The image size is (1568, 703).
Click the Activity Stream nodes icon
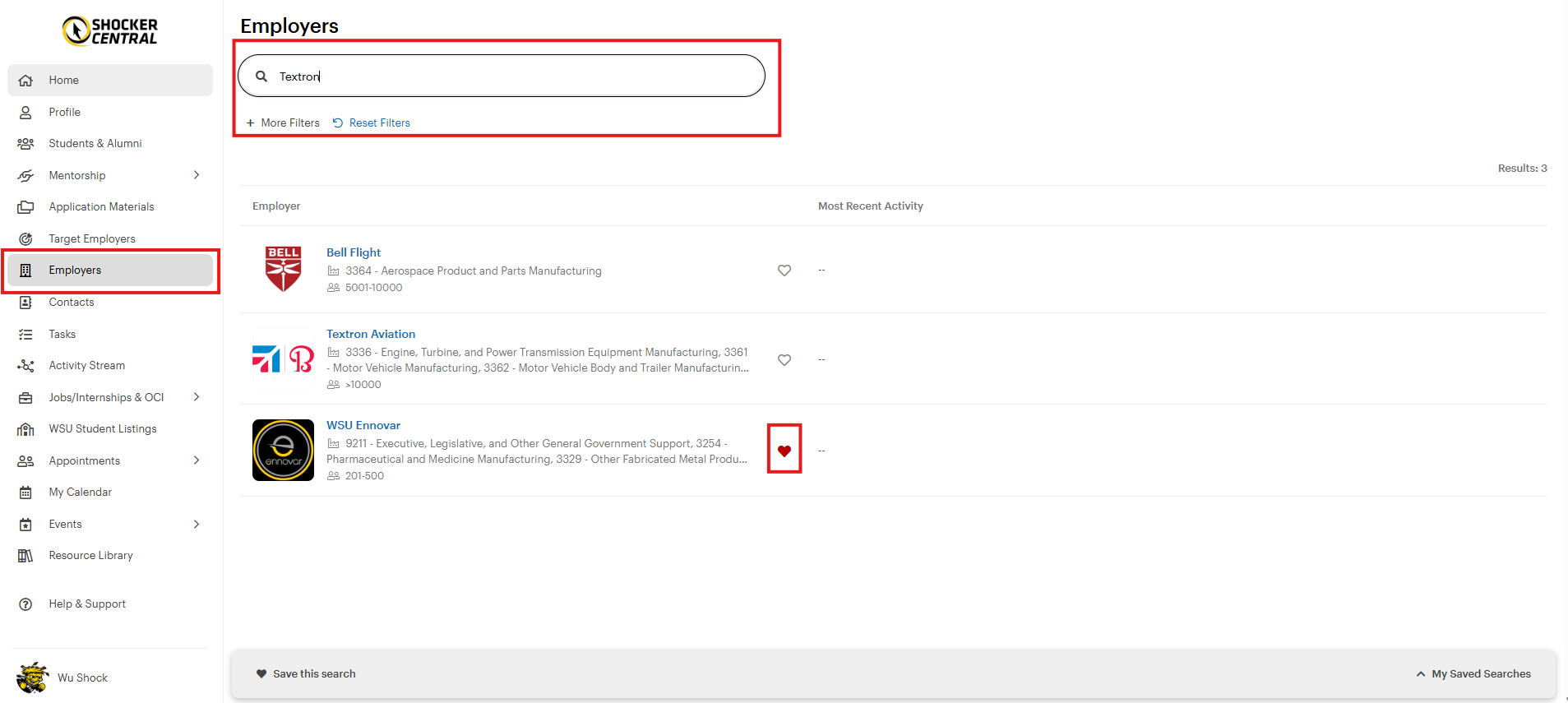pyautogui.click(x=25, y=366)
